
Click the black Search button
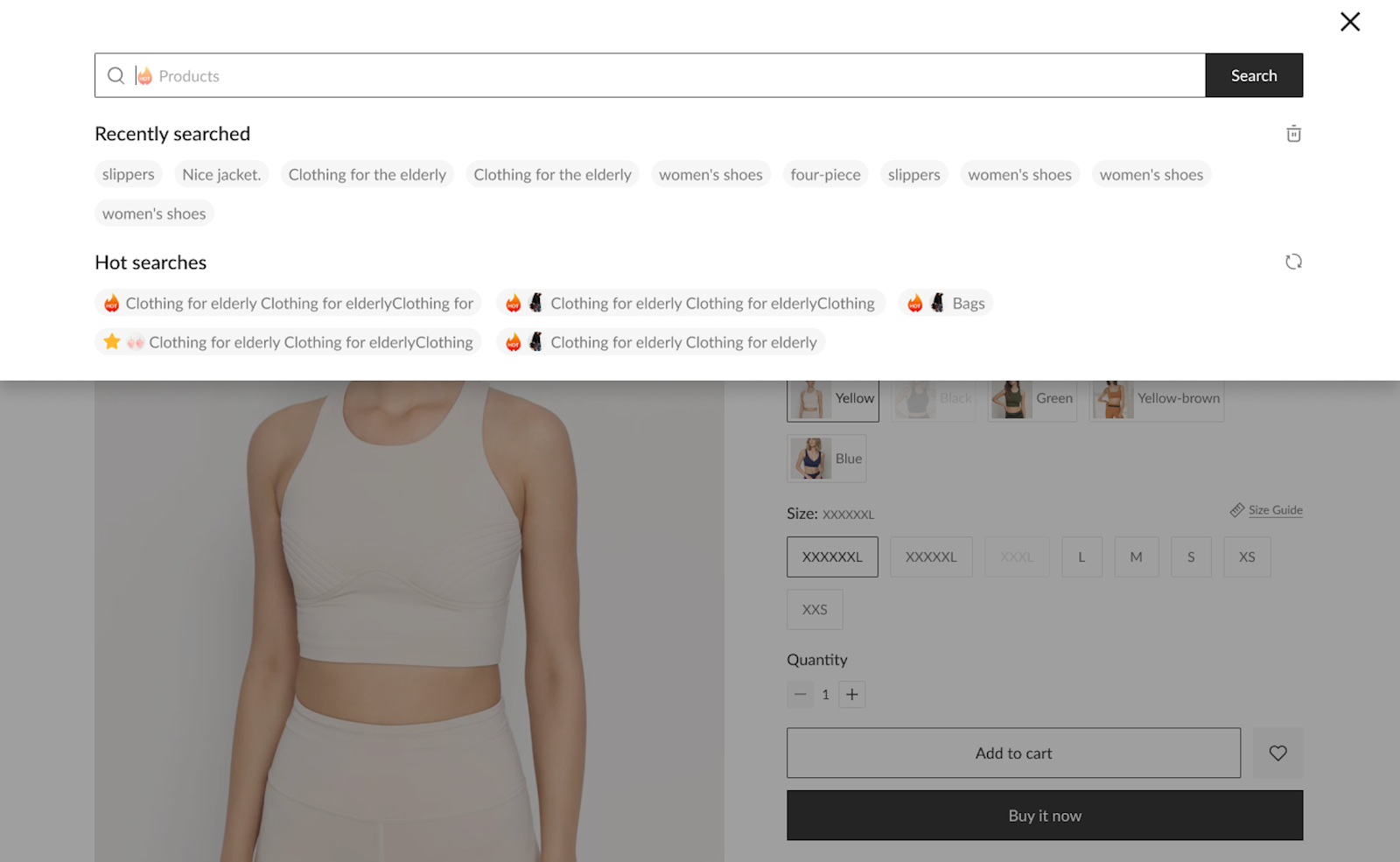point(1253,76)
